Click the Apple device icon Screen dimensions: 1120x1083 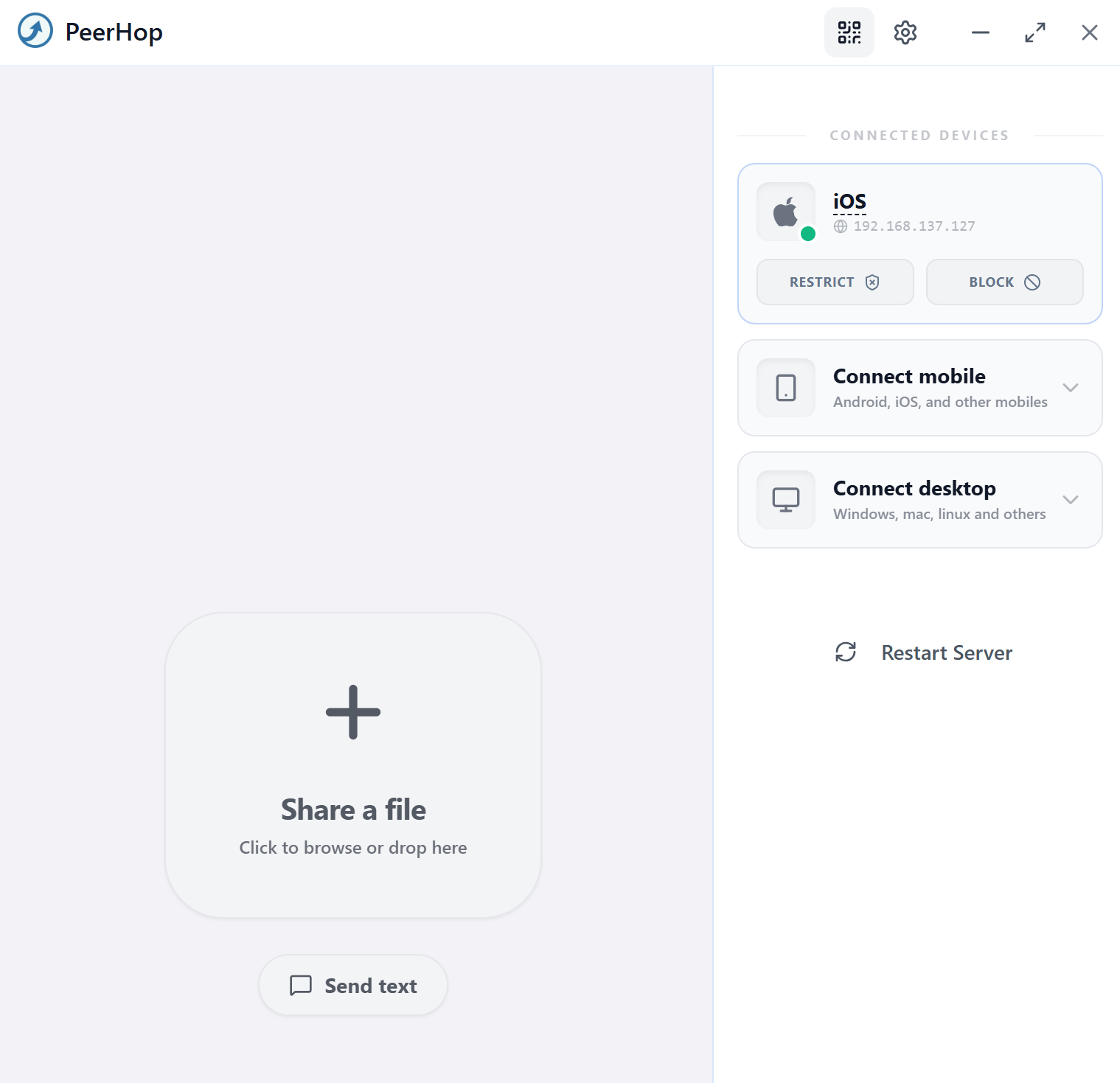pos(786,212)
